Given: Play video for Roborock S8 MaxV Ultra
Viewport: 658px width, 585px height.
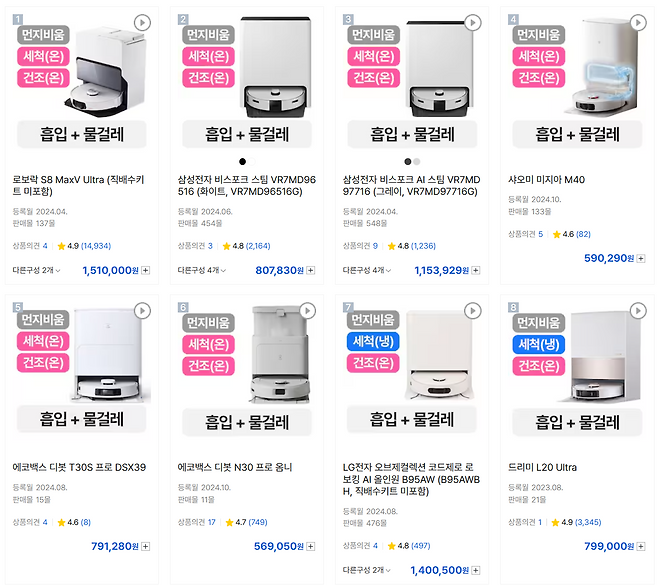Looking at the screenshot, I should point(142,23).
